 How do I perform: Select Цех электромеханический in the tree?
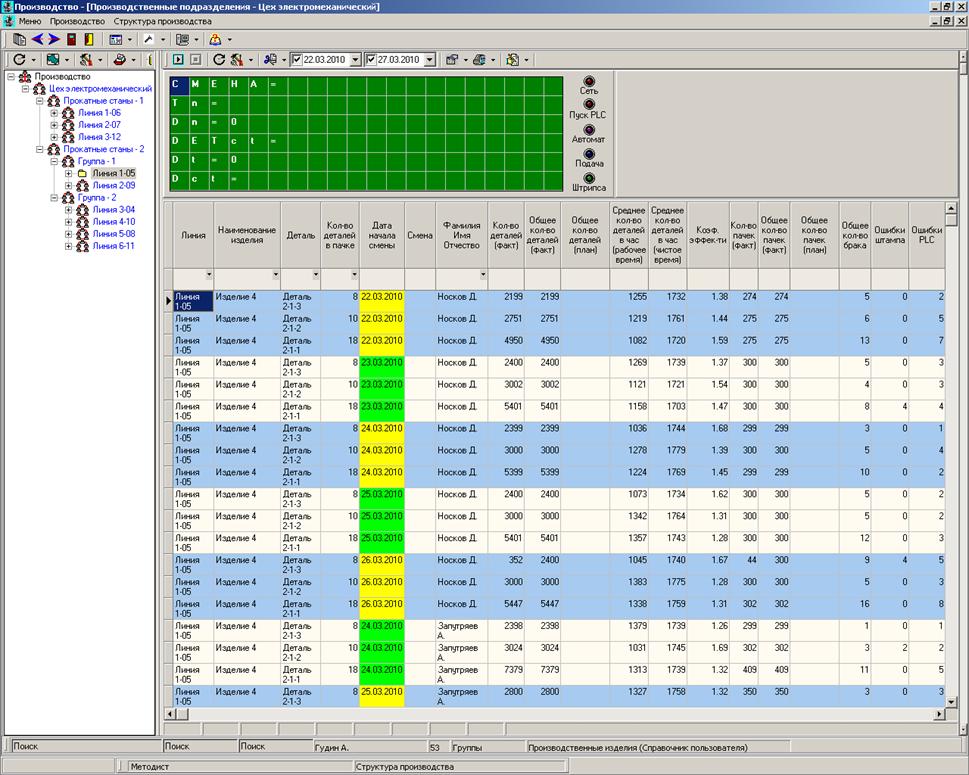click(101, 89)
